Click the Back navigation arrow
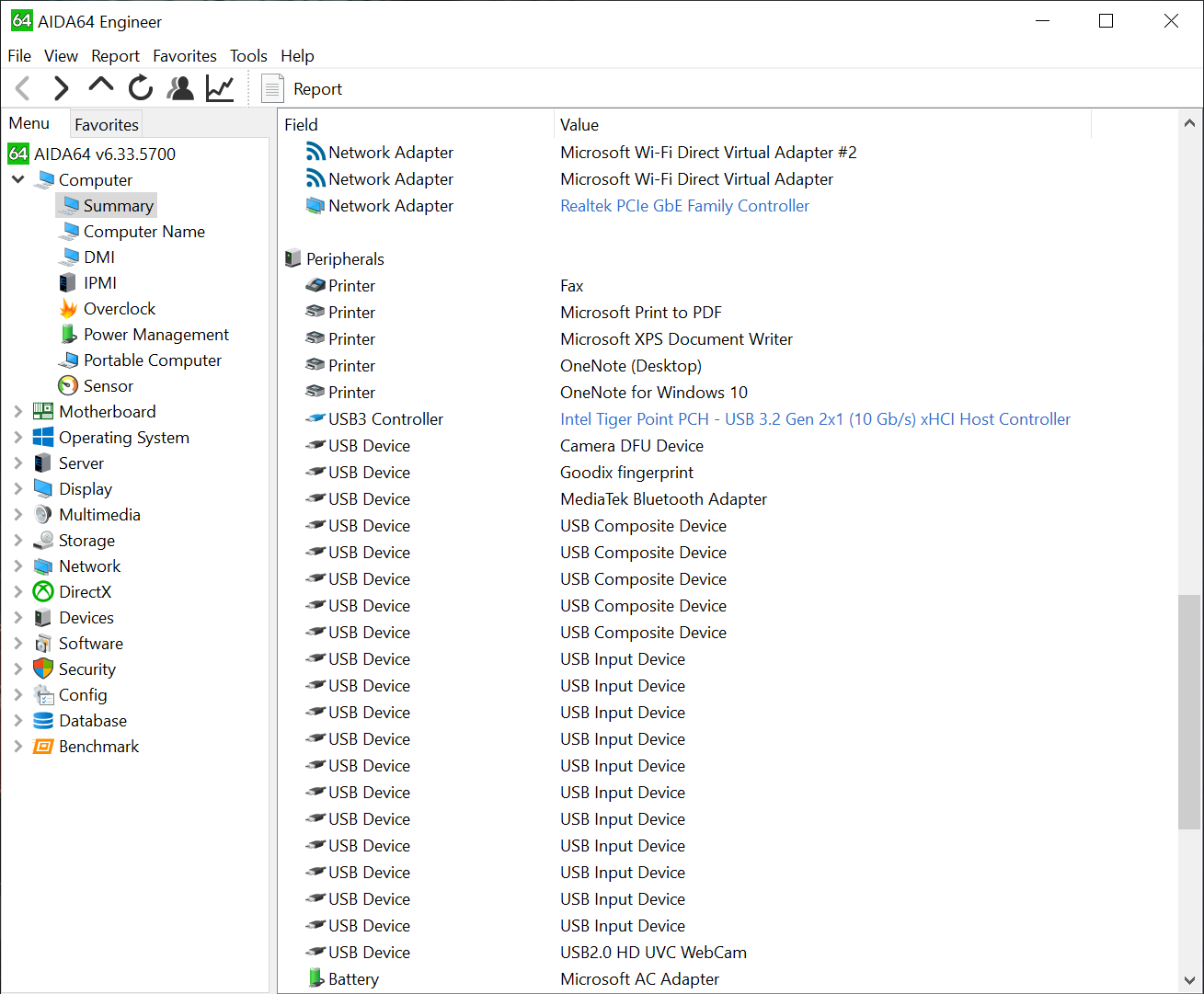The width and height of the screenshot is (1204, 994). (23, 88)
